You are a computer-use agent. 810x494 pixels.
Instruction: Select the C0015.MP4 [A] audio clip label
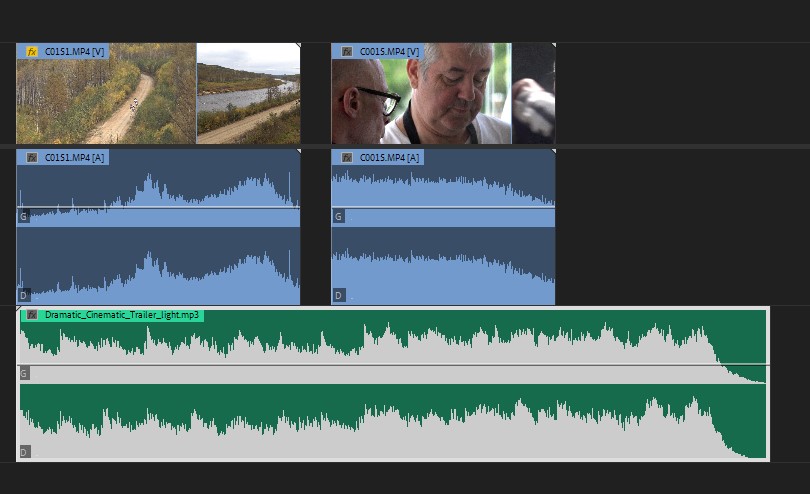click(390, 158)
